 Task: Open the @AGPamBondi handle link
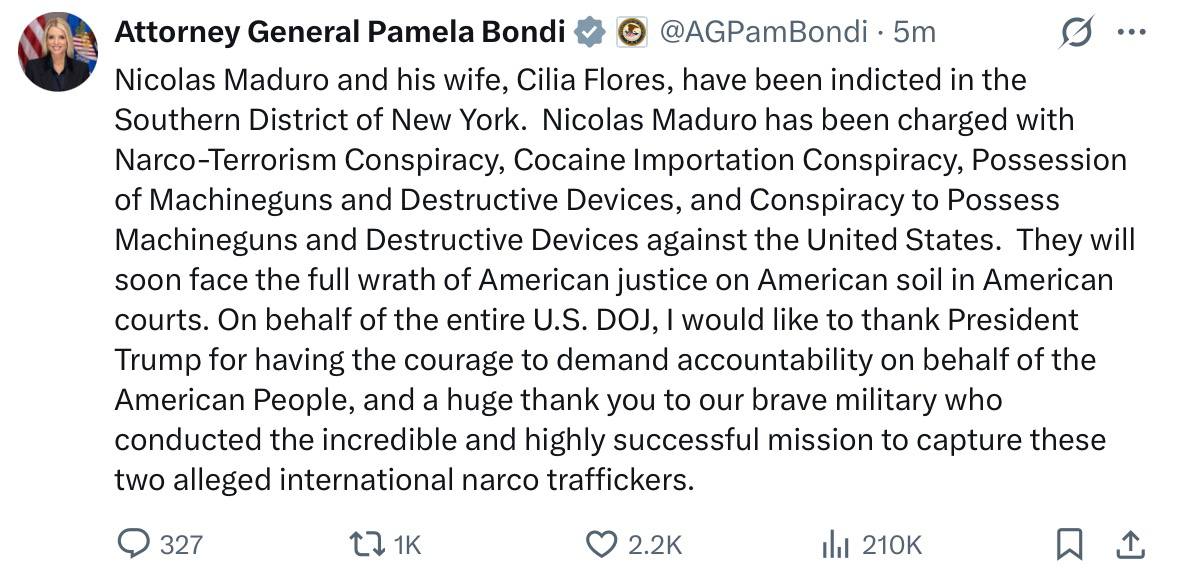point(762,32)
